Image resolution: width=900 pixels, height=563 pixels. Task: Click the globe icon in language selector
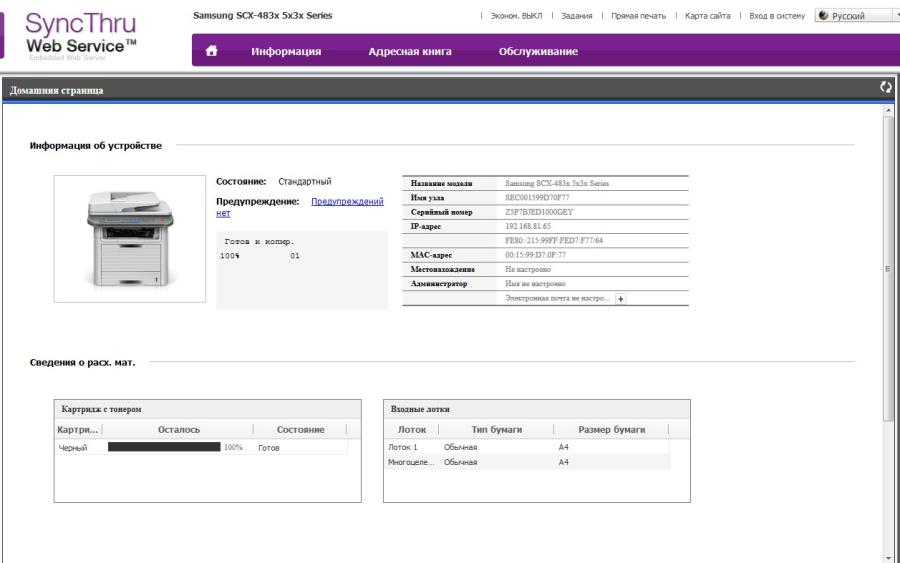(x=826, y=16)
